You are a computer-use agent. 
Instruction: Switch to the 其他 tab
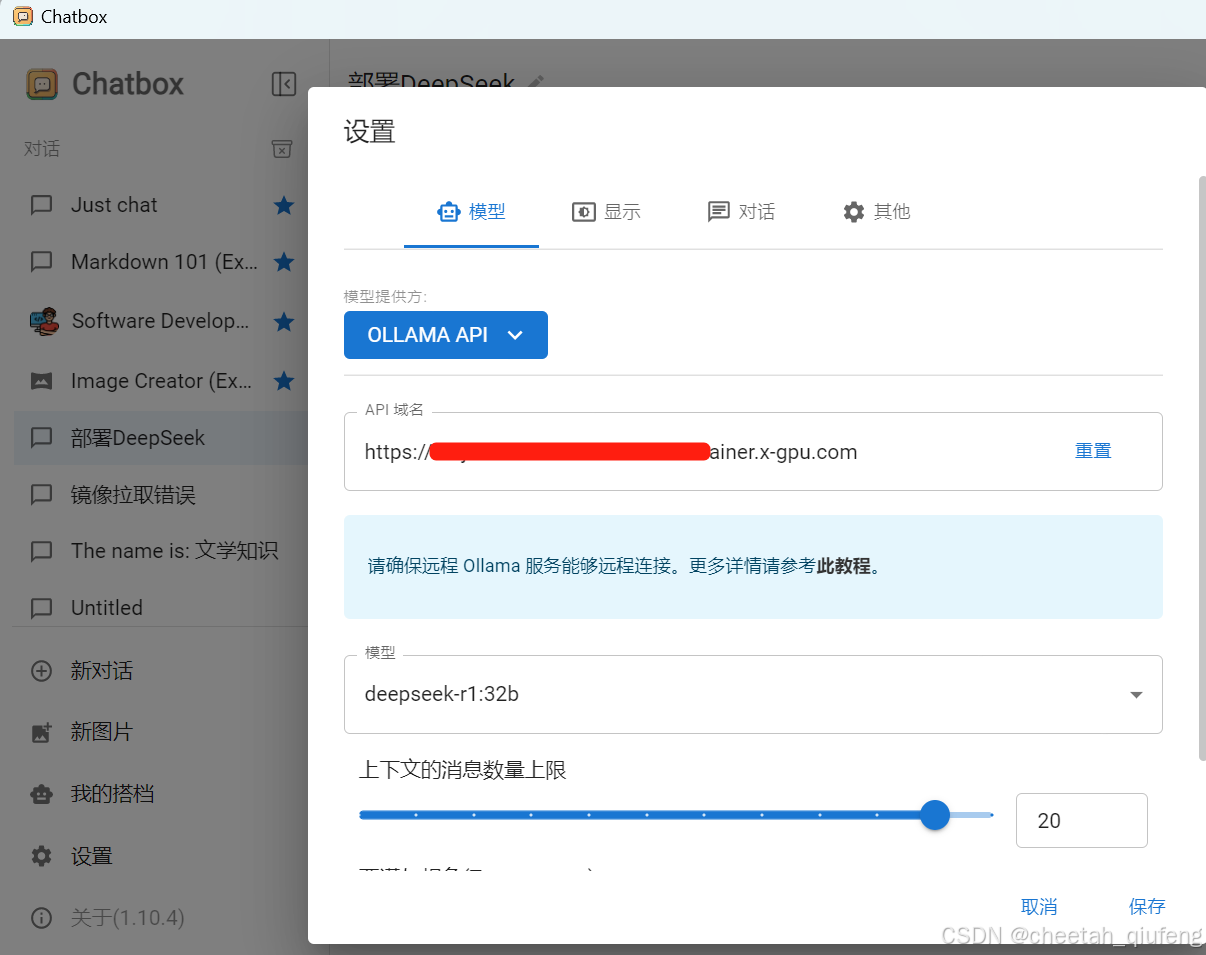[x=876, y=212]
